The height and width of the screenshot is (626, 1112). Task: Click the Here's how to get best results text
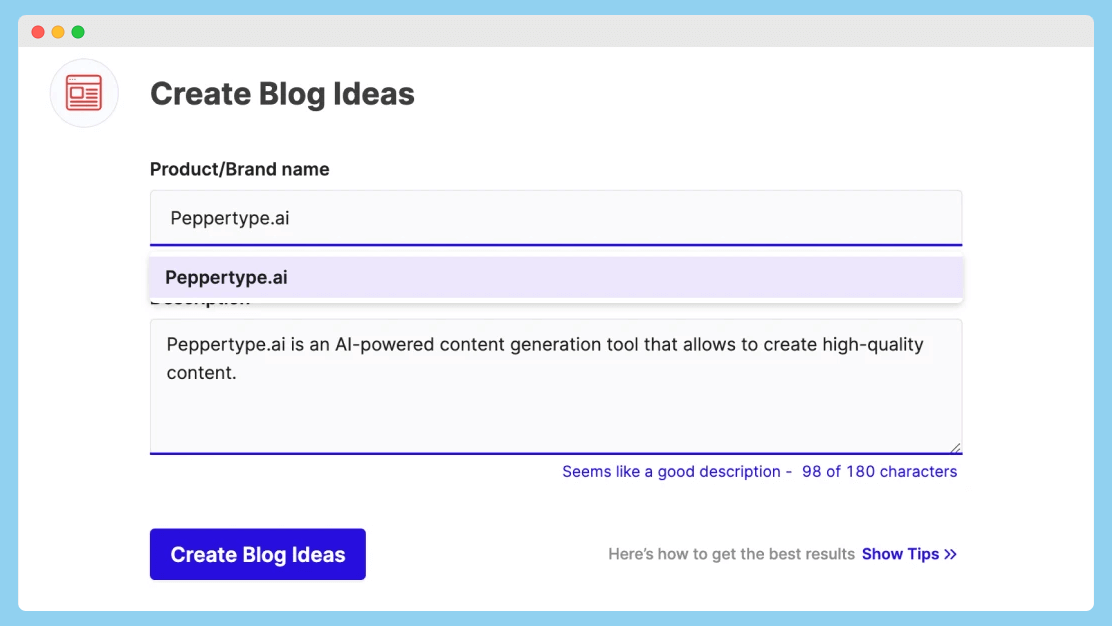(731, 554)
